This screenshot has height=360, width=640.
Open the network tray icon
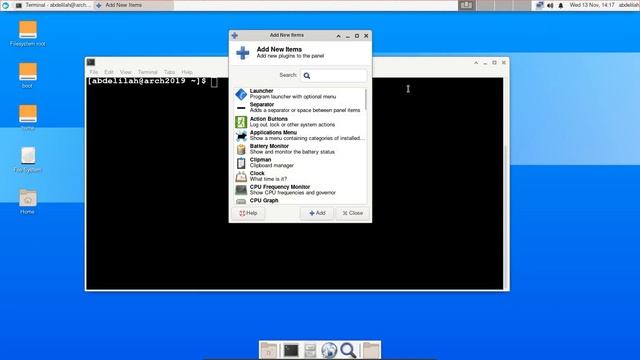tap(539, 5)
